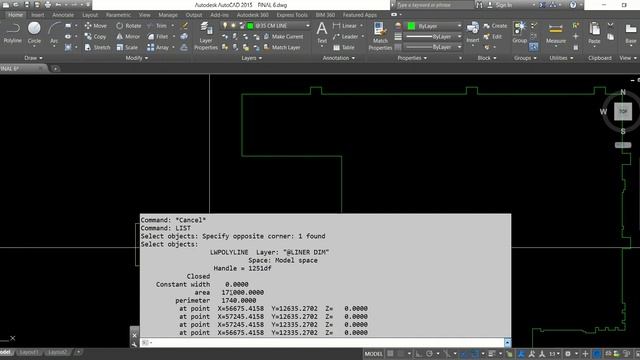Expand the Draw panel
Viewport: 640px width, 360px height.
pos(33,58)
